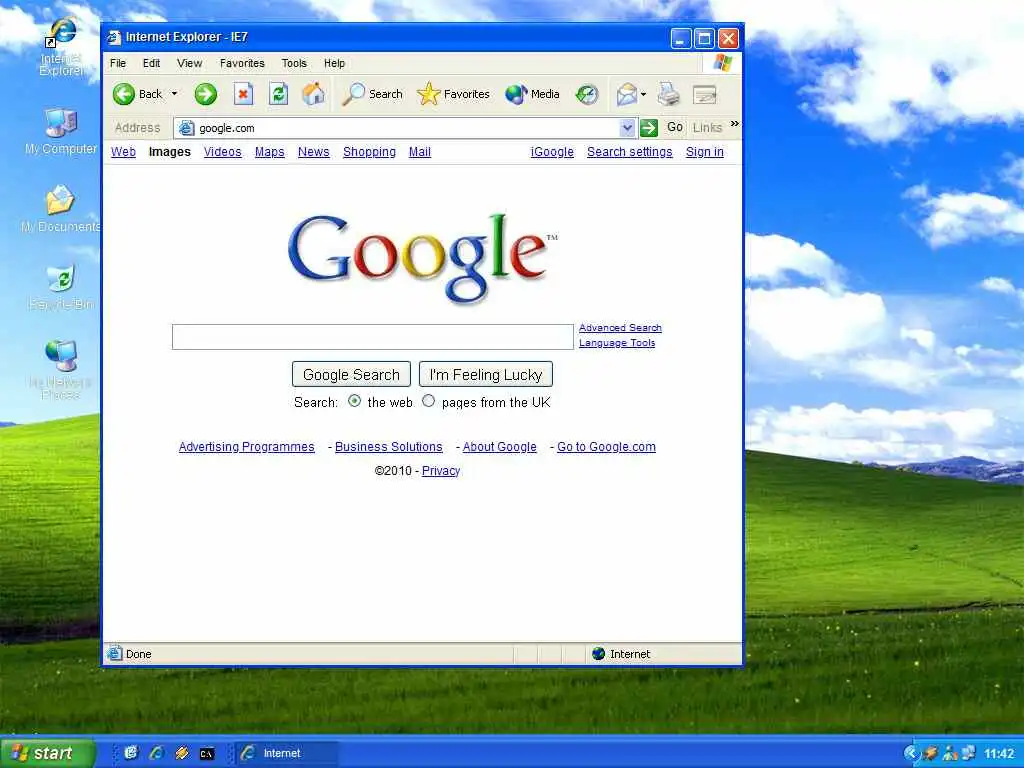The image size is (1024, 768).
Task: Click the green Back arrow icon
Action: point(123,94)
